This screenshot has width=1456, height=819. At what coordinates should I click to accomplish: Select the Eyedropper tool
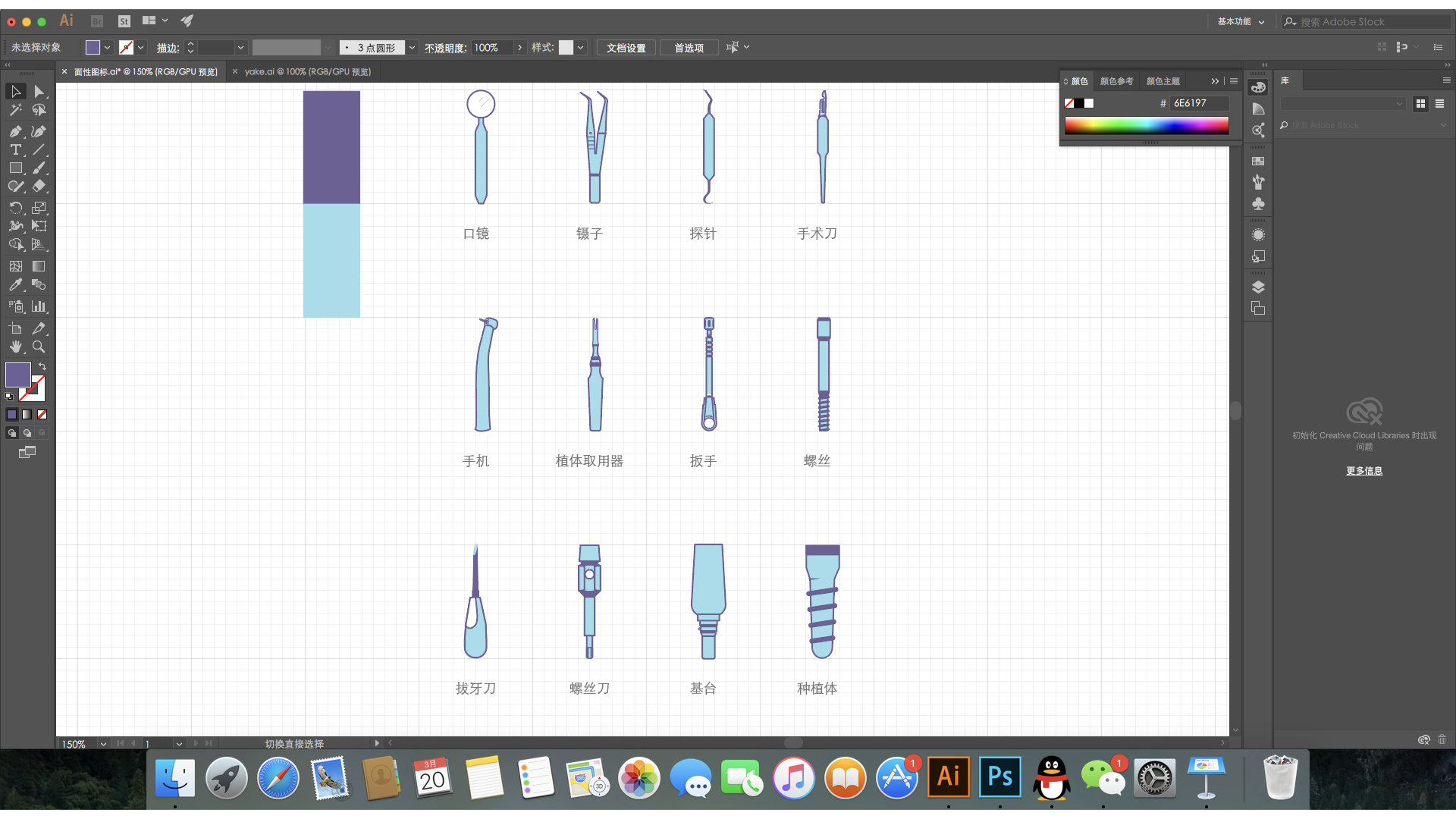pos(15,285)
